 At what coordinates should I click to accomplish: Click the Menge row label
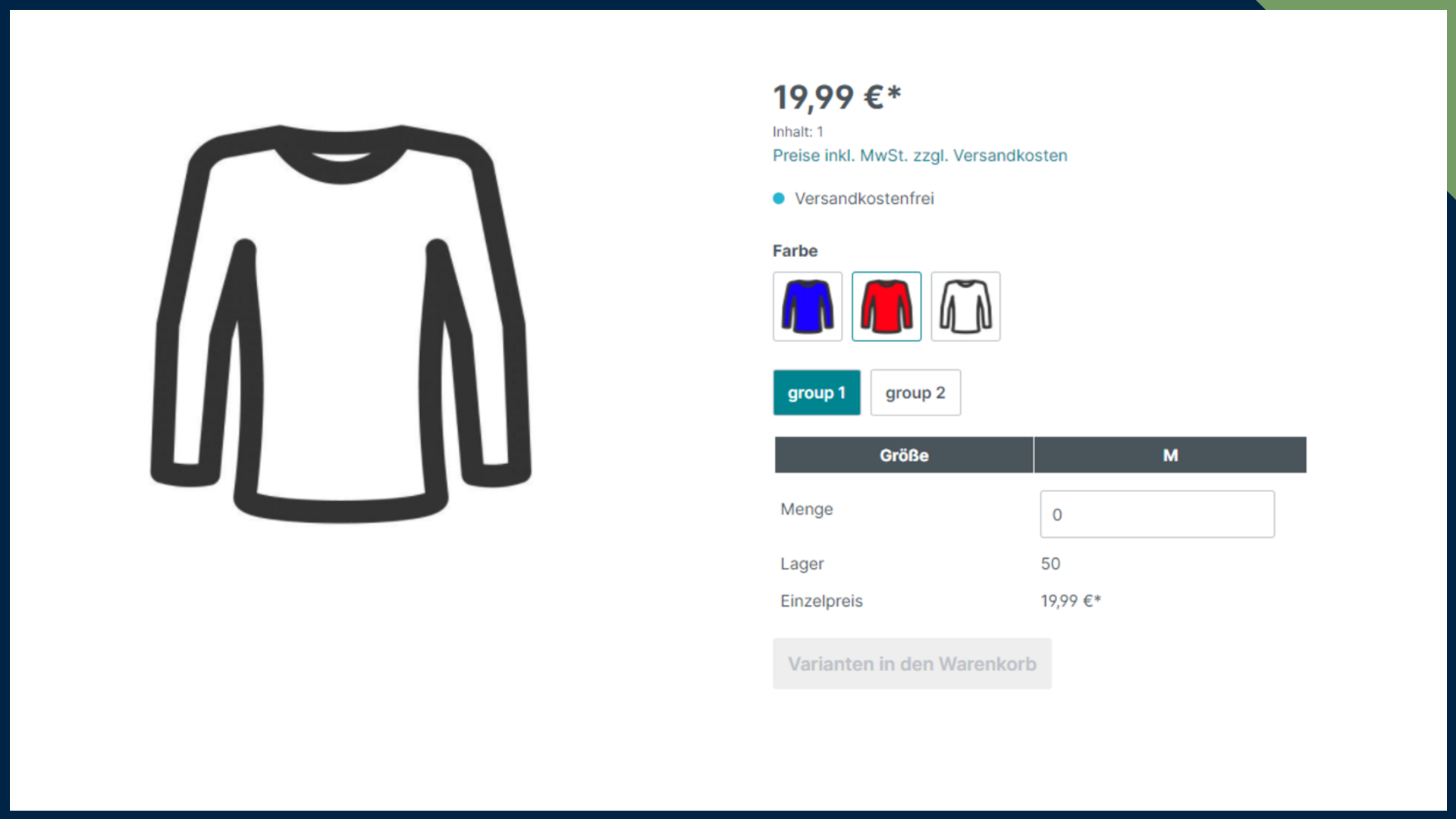point(807,510)
